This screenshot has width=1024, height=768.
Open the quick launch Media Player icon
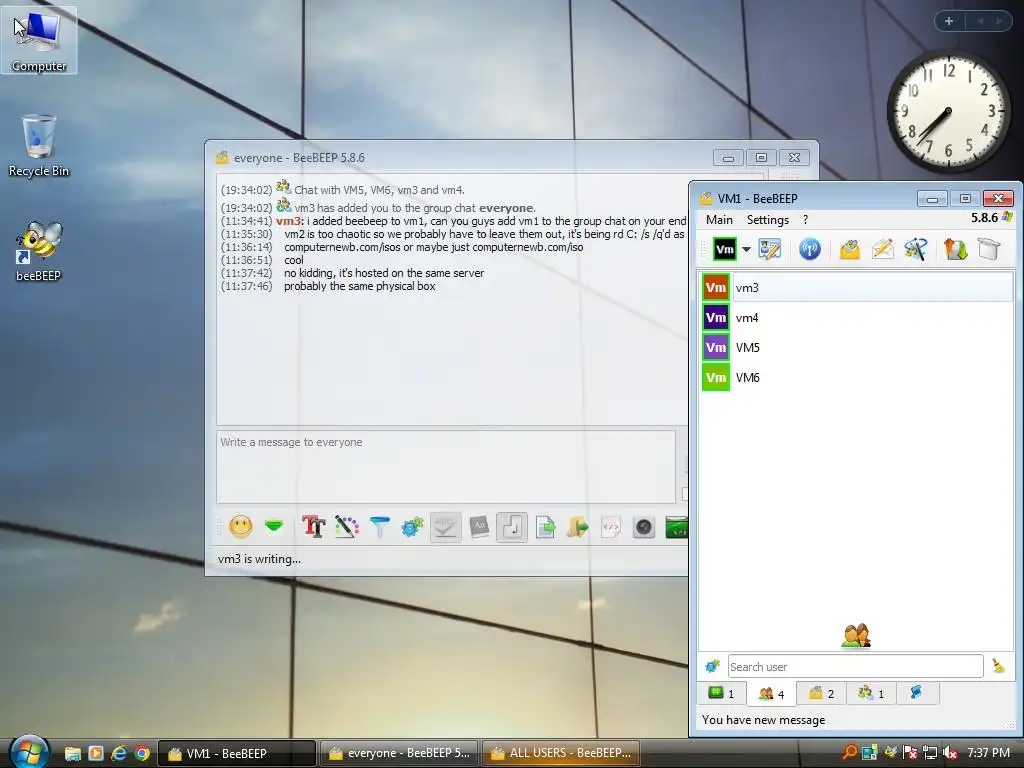[96, 753]
